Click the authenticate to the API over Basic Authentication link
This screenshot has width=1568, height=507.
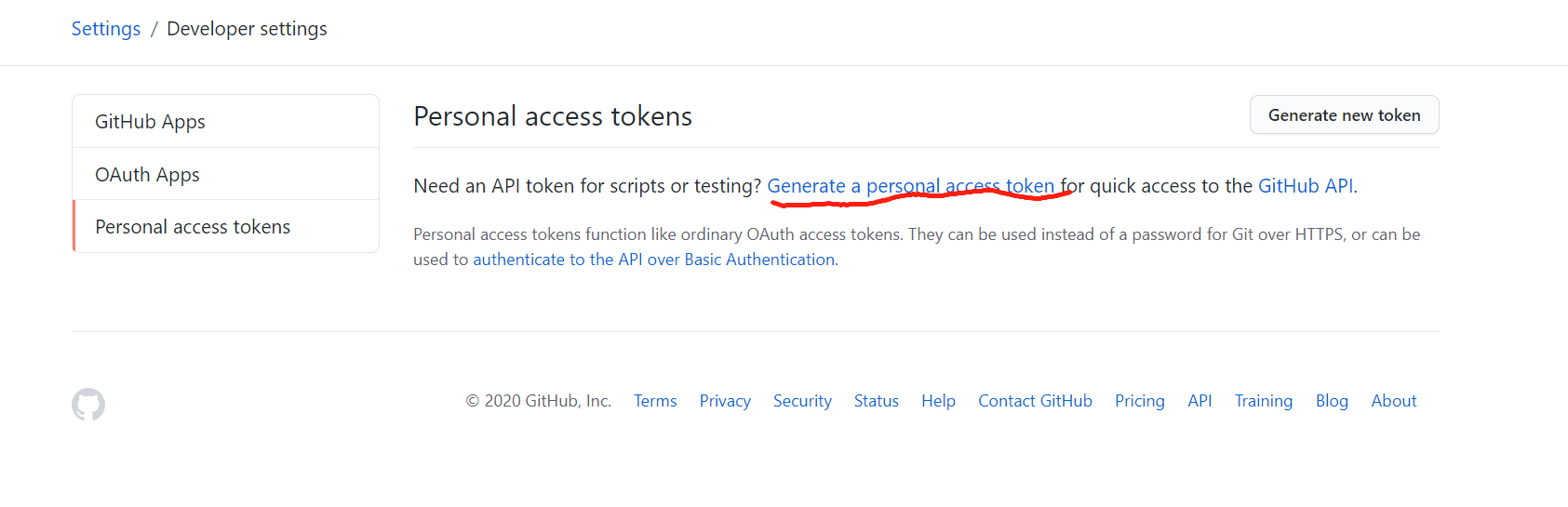point(653,260)
